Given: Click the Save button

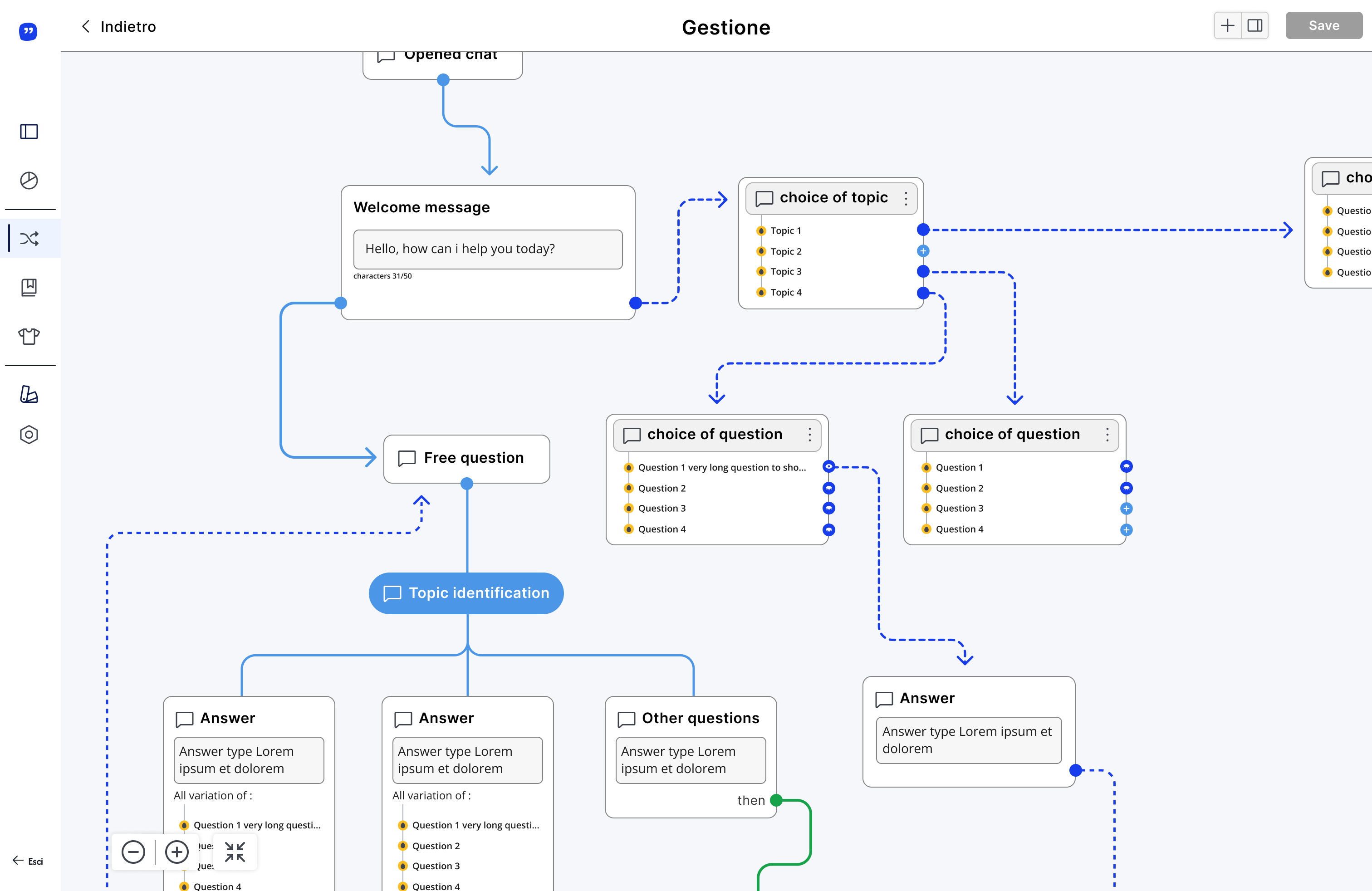Looking at the screenshot, I should point(1323,25).
